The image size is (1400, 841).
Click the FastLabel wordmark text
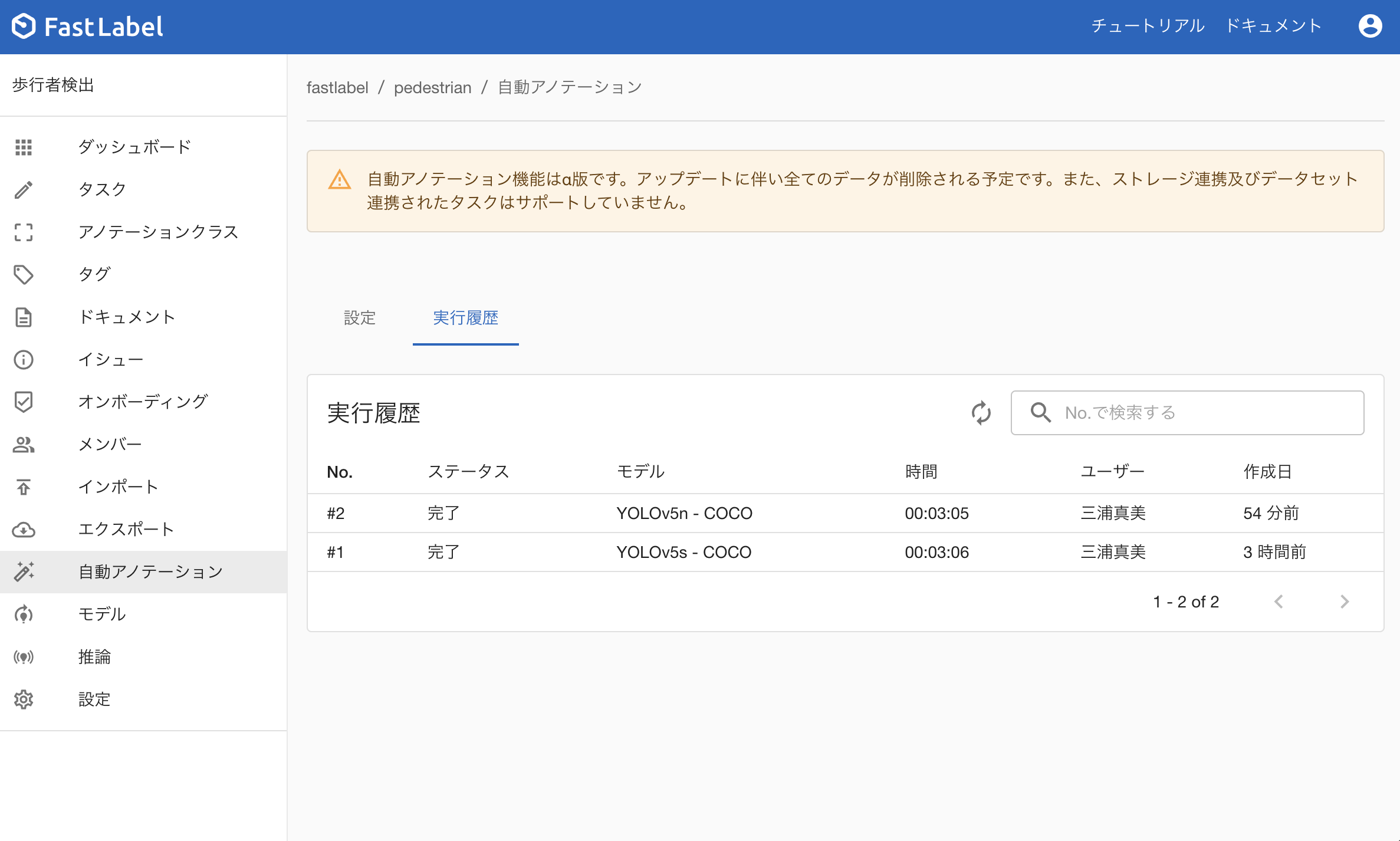[103, 27]
